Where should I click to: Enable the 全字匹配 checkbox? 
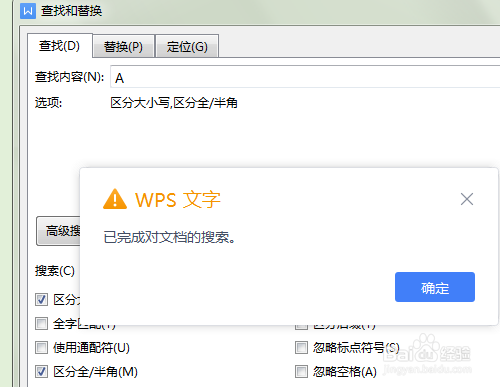41,323
